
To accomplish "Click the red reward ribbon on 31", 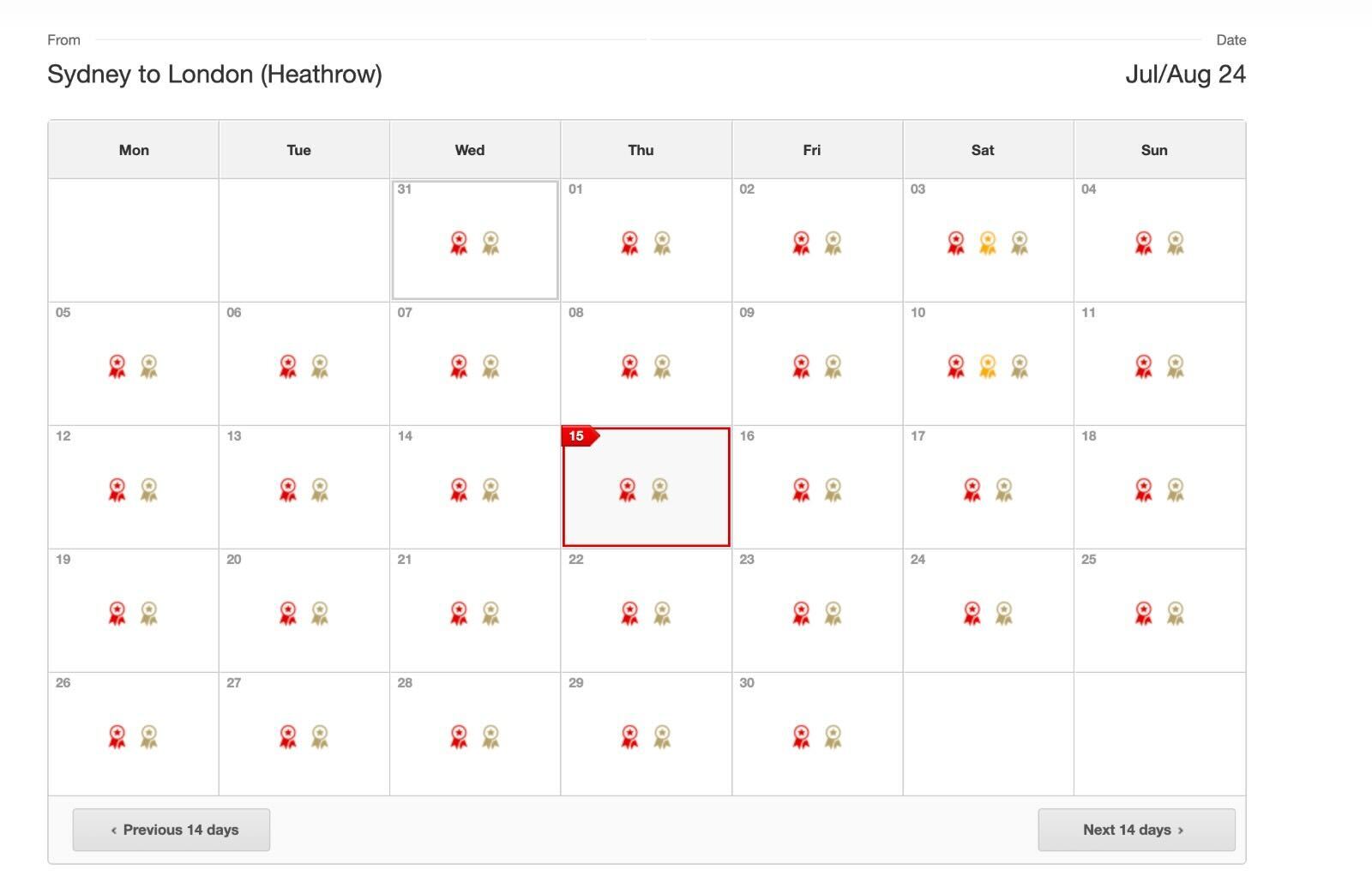I will [x=459, y=243].
